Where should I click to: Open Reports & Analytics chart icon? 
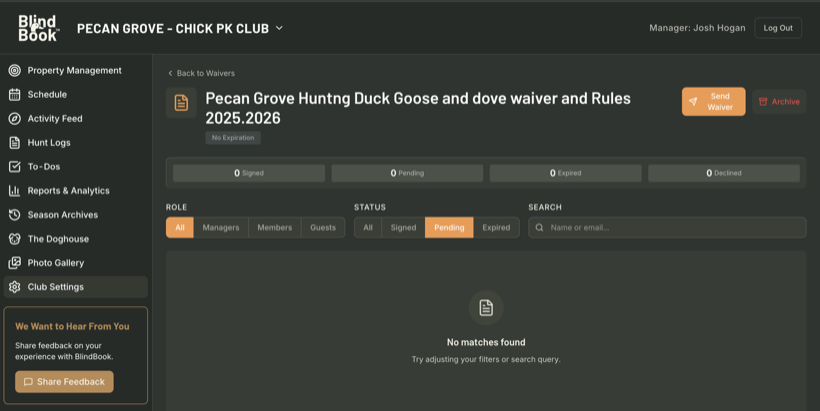(x=15, y=190)
